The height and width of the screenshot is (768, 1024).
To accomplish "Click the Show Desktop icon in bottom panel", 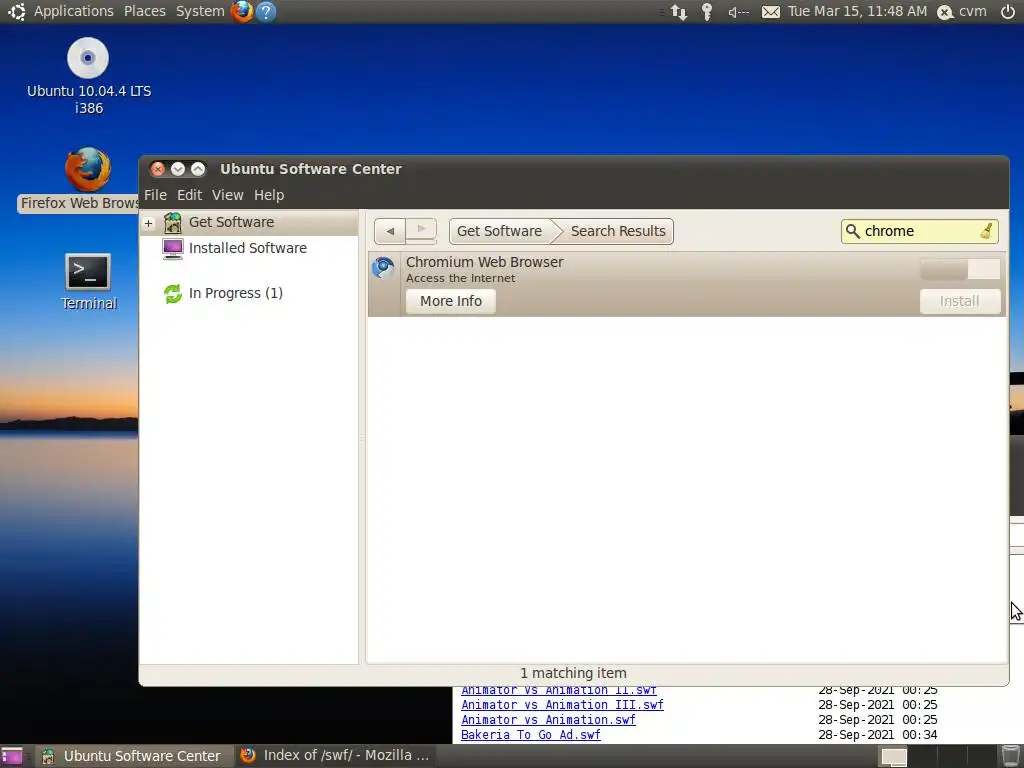I will coord(12,756).
